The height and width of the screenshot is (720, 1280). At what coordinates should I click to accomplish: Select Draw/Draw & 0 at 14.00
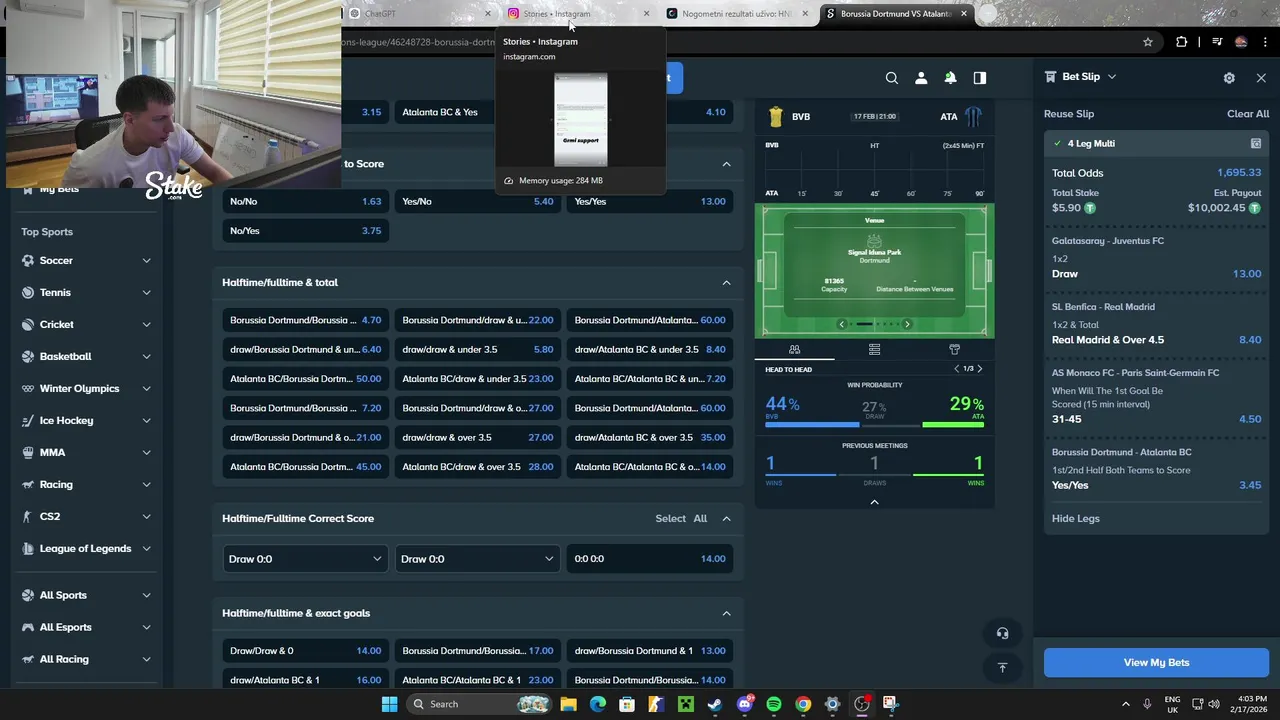tap(305, 651)
